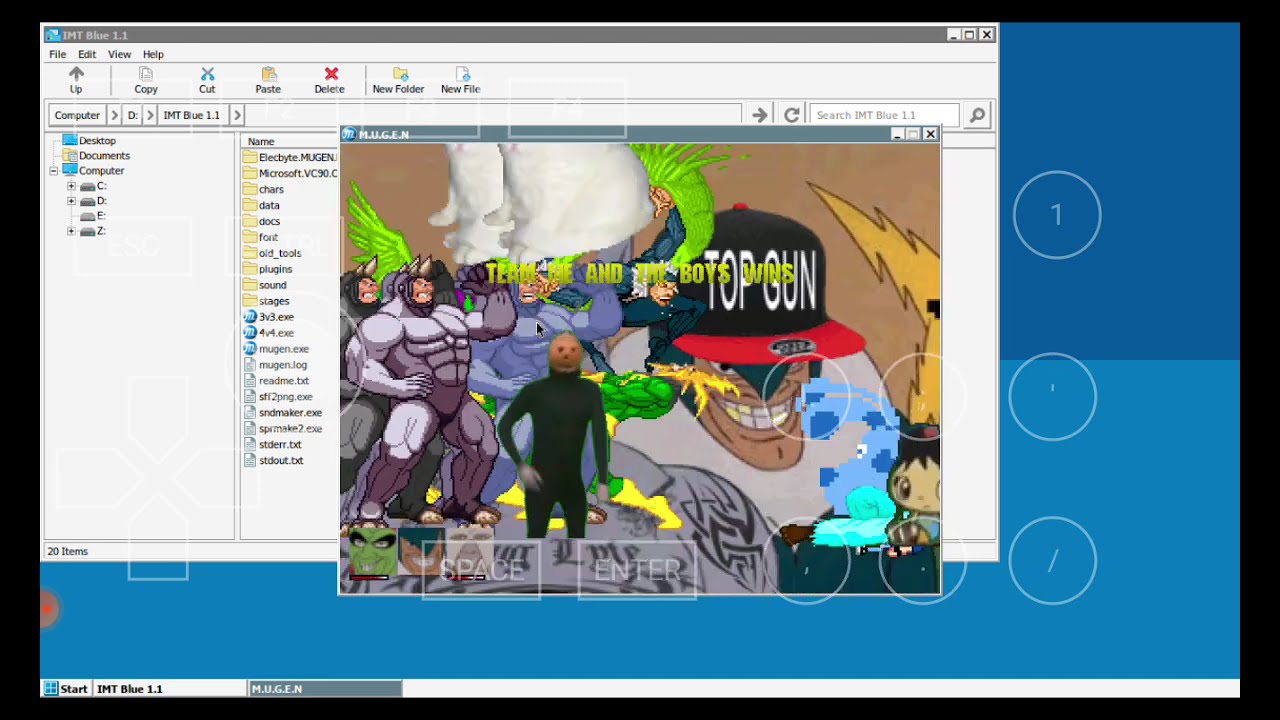
Task: Select the 4v4.exe file icon
Action: (x=250, y=333)
